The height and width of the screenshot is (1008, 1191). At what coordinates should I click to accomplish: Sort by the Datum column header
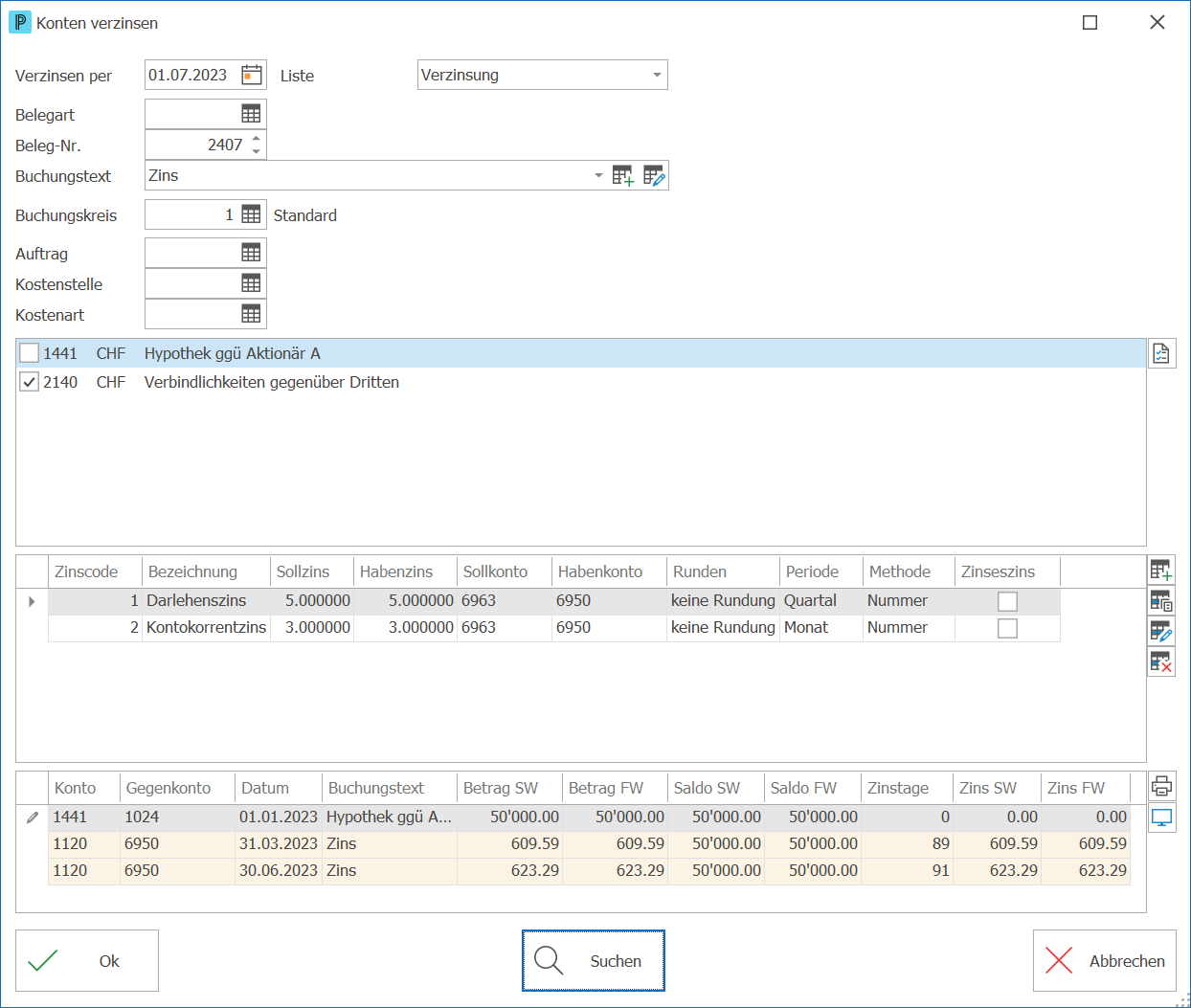279,788
